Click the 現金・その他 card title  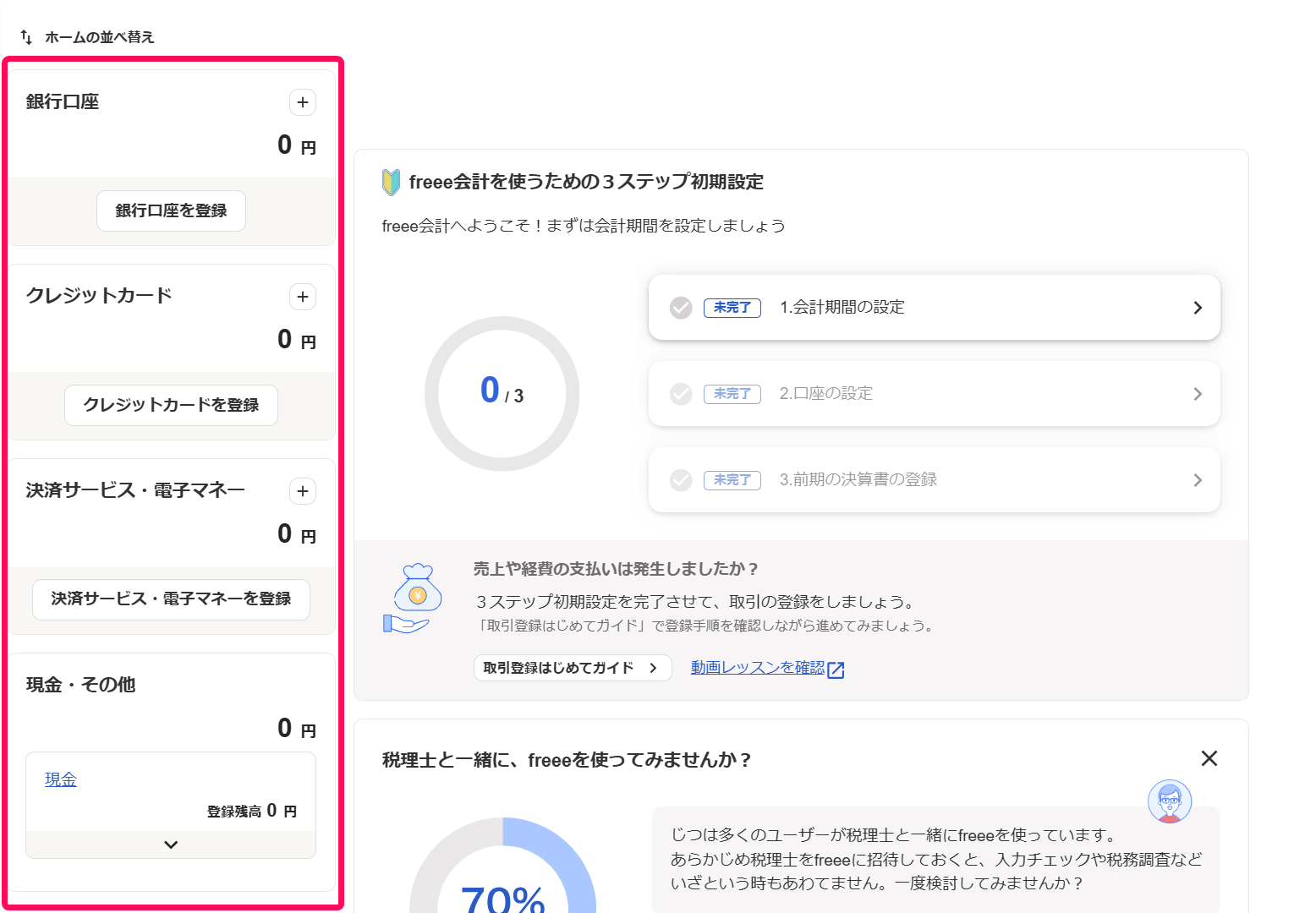coord(80,685)
